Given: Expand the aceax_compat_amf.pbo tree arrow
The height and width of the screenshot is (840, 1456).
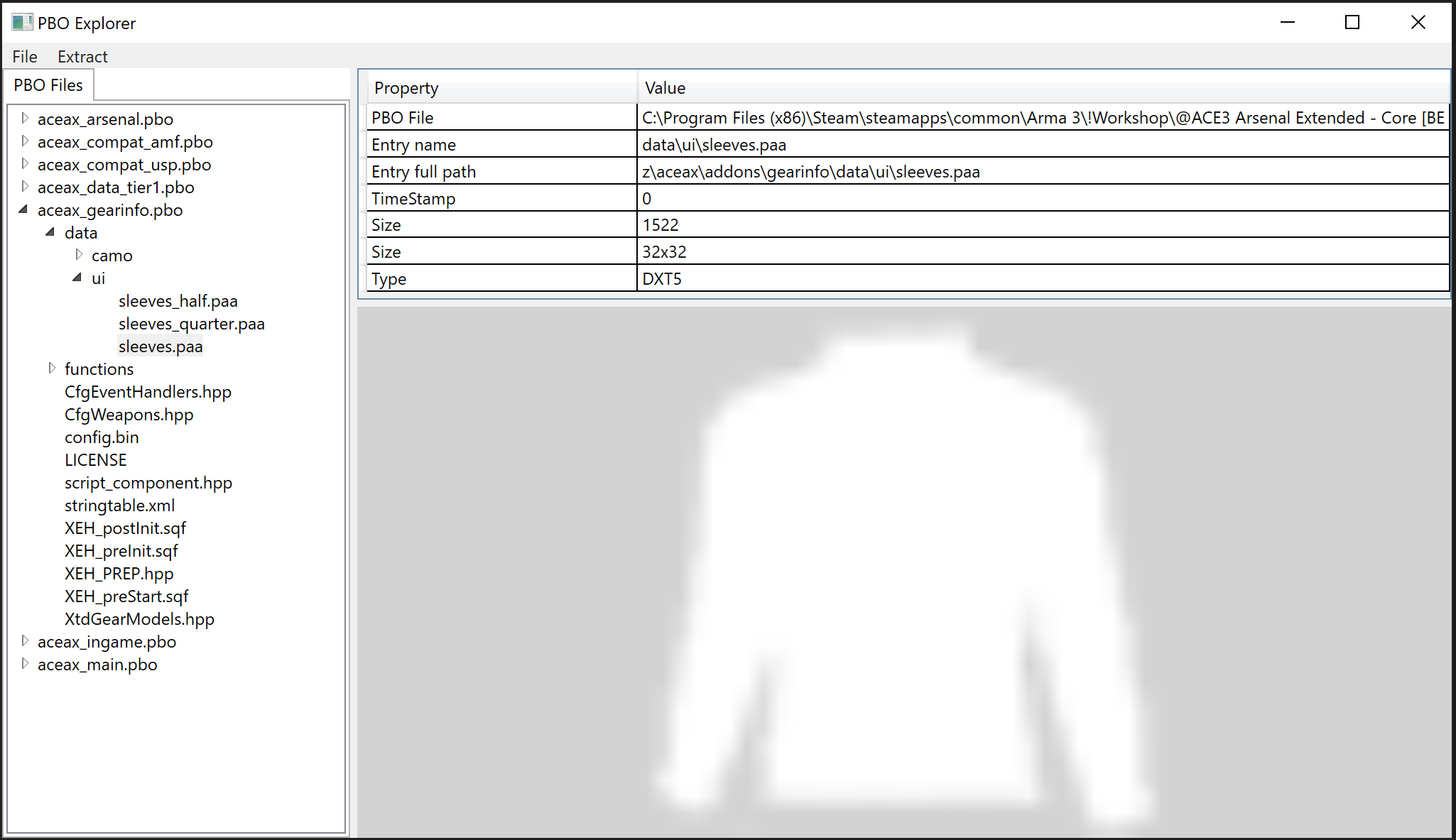Looking at the screenshot, I should tap(25, 141).
